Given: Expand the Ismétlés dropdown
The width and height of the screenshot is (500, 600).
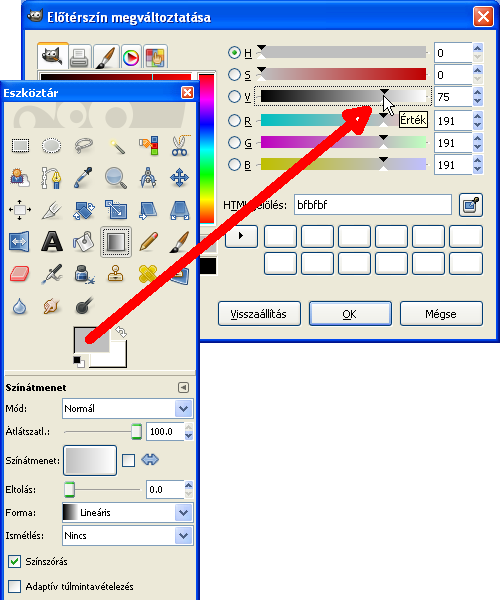Looking at the screenshot, I should point(128,535).
